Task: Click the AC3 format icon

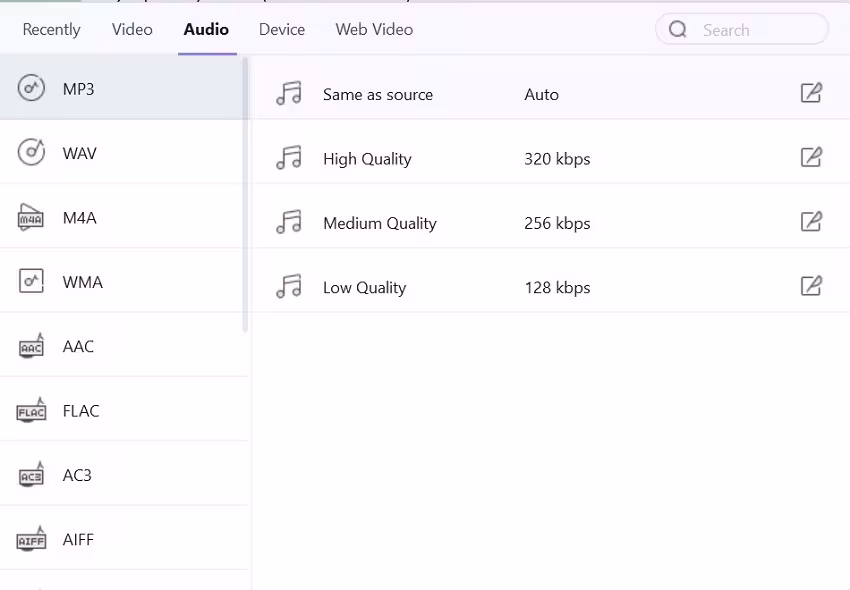Action: (32, 476)
